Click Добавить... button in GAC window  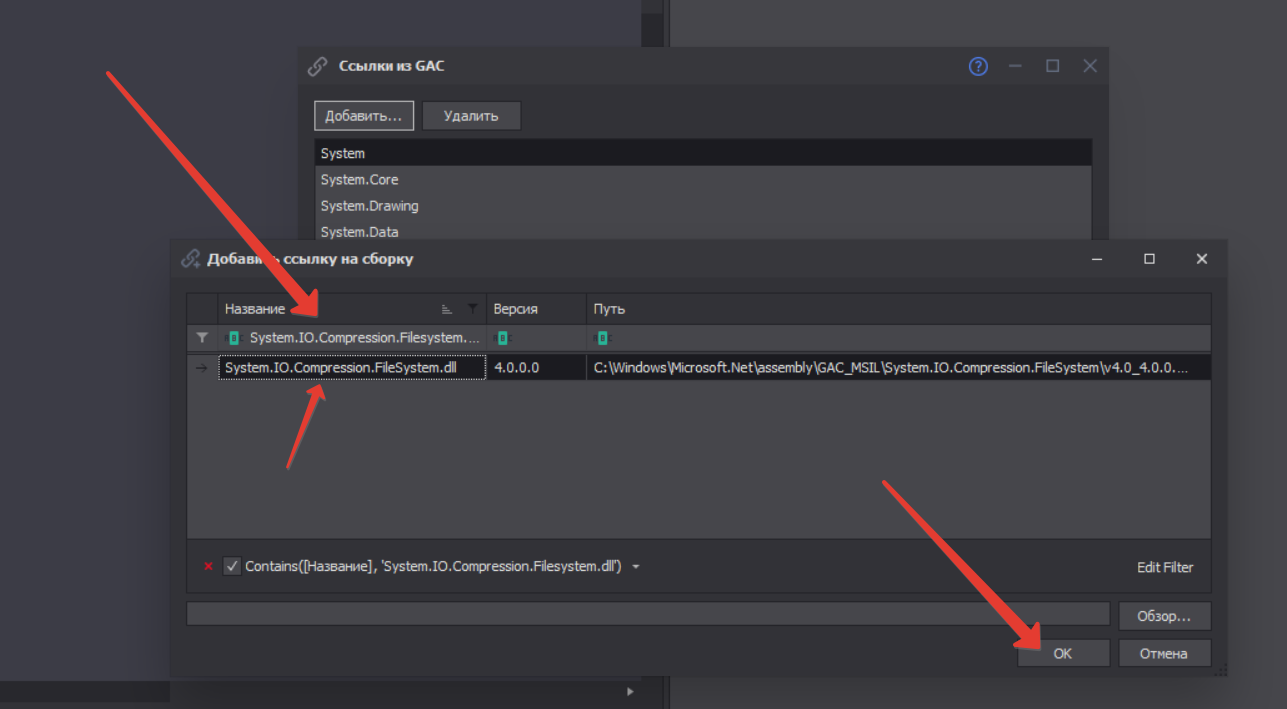(364, 116)
